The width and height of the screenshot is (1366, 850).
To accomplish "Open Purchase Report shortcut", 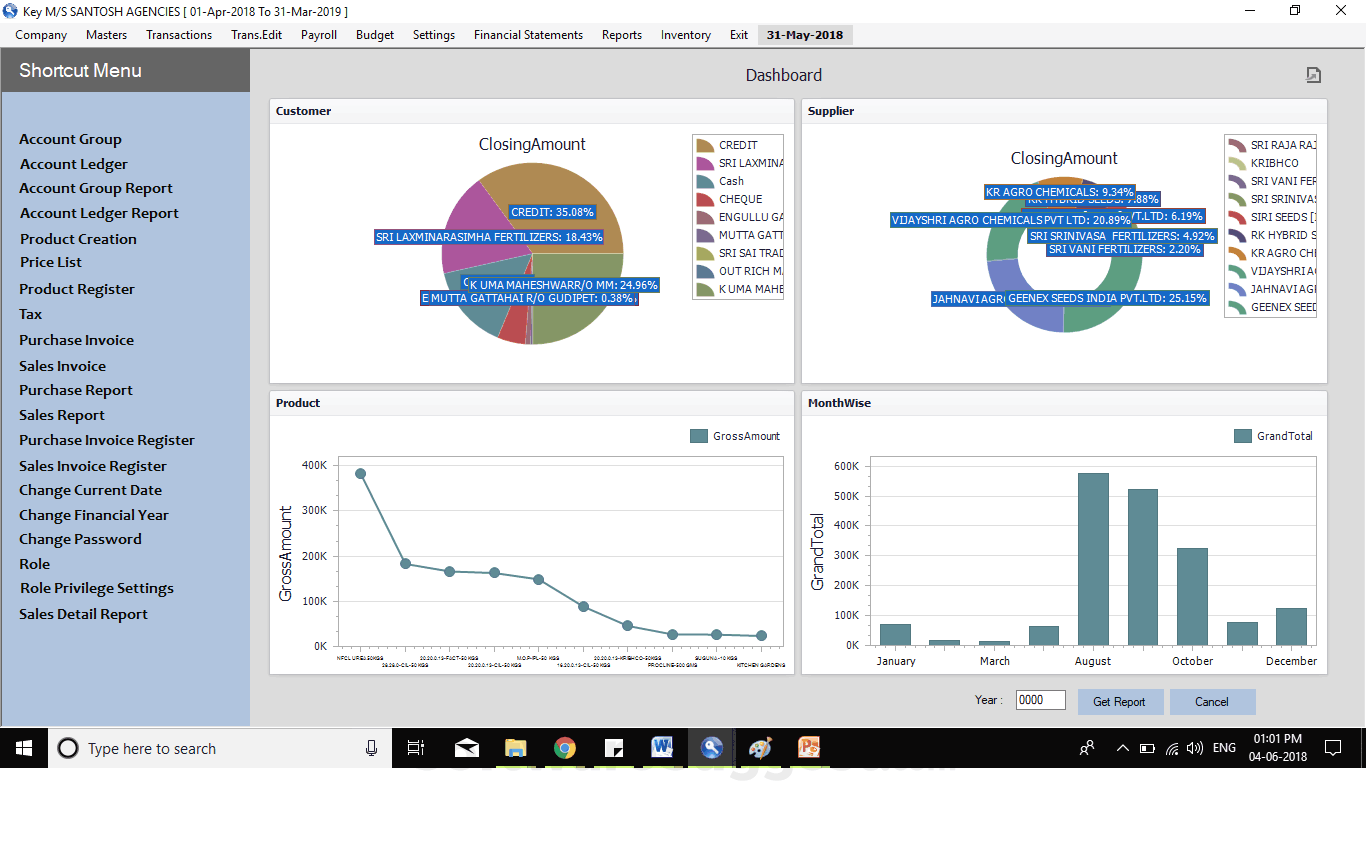I will (x=76, y=390).
